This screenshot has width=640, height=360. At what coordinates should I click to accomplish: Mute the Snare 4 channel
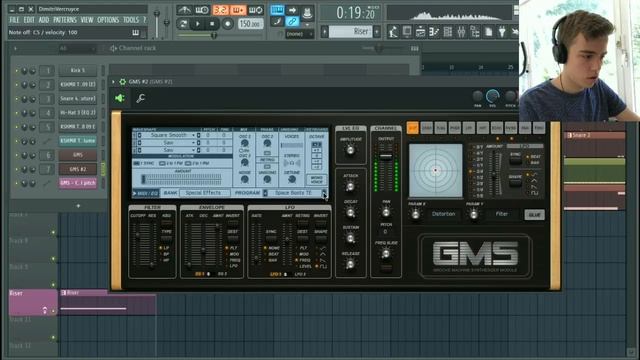click(17, 99)
